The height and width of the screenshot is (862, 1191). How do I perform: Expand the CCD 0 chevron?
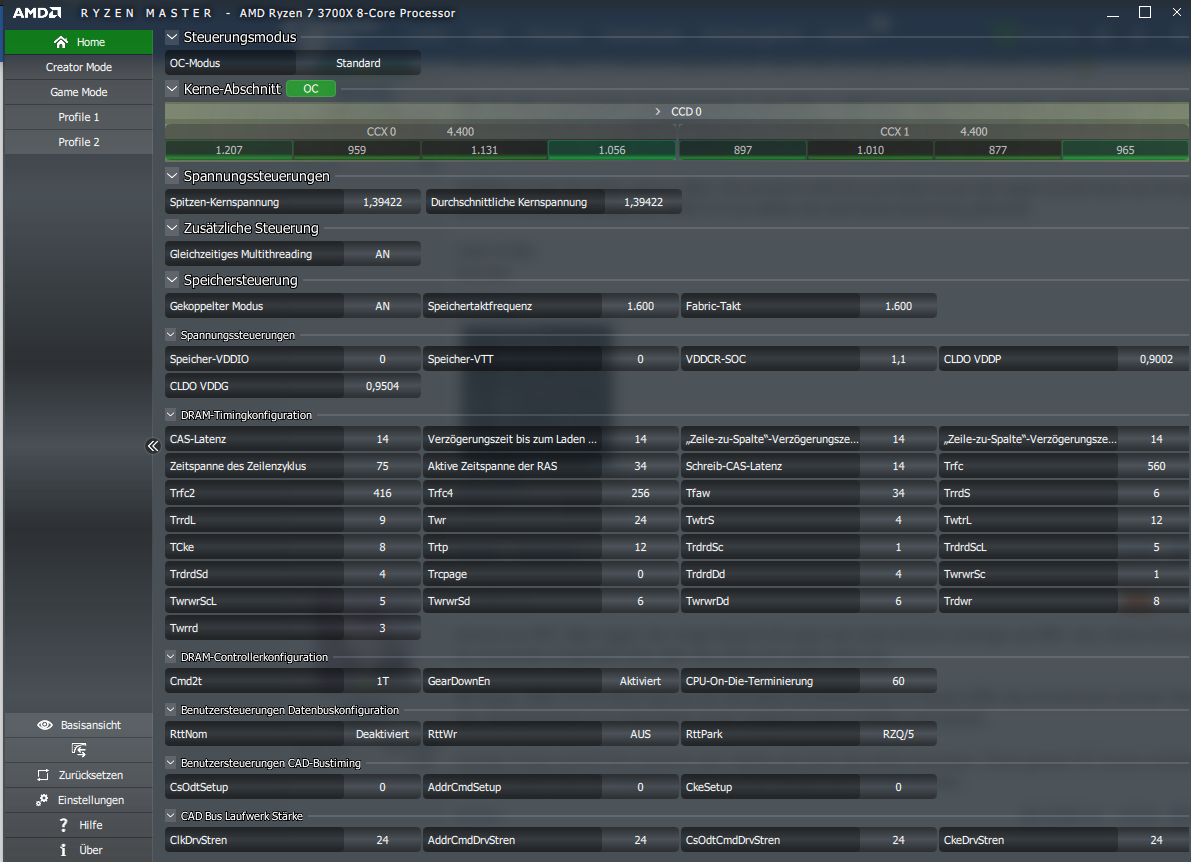[x=658, y=112]
